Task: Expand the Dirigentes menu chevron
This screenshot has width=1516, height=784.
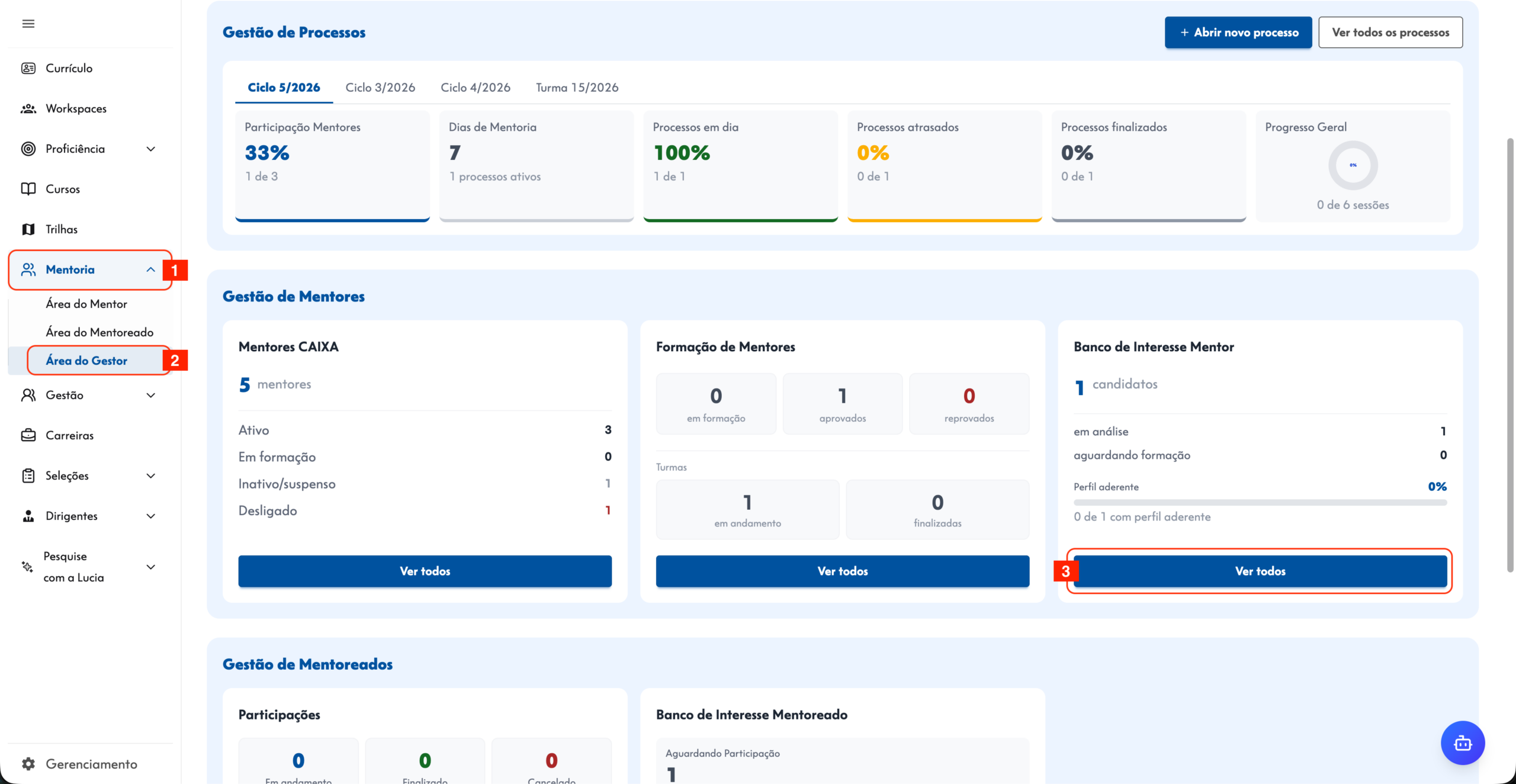Action: (151, 516)
